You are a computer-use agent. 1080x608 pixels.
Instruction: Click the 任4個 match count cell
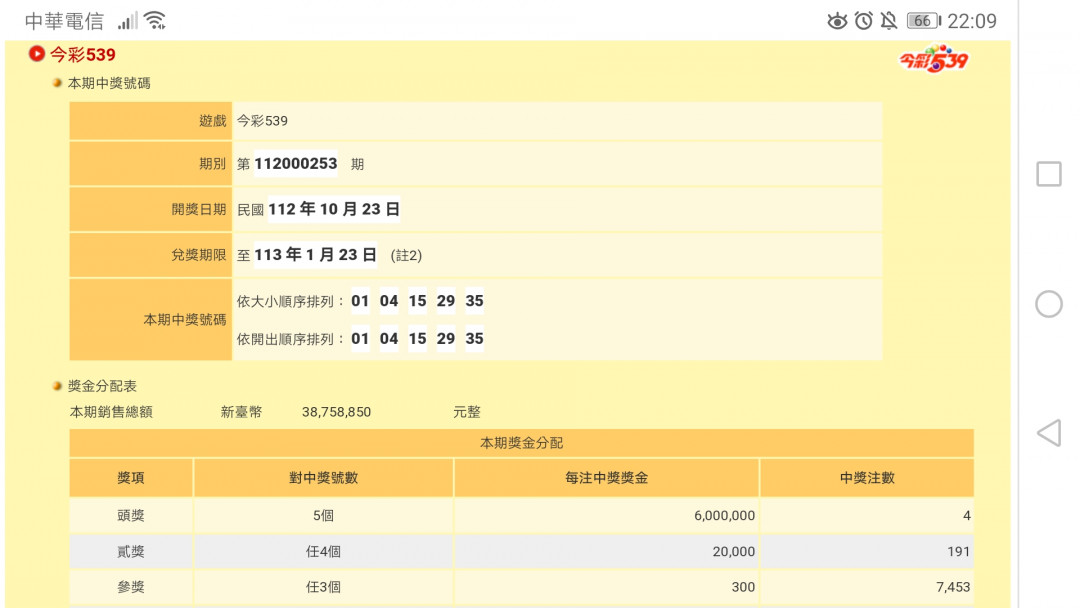tap(324, 552)
